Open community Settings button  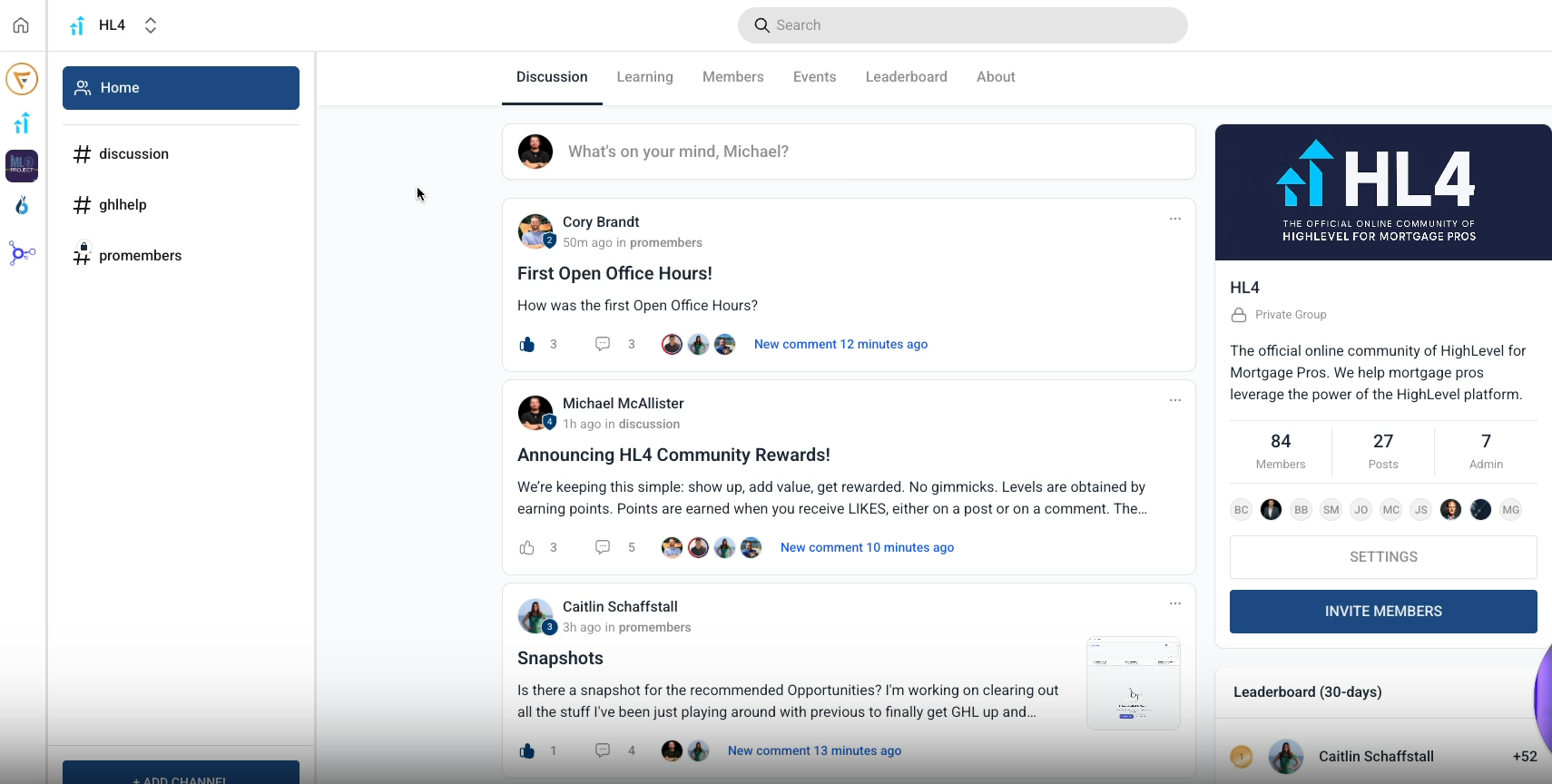pyautogui.click(x=1383, y=557)
